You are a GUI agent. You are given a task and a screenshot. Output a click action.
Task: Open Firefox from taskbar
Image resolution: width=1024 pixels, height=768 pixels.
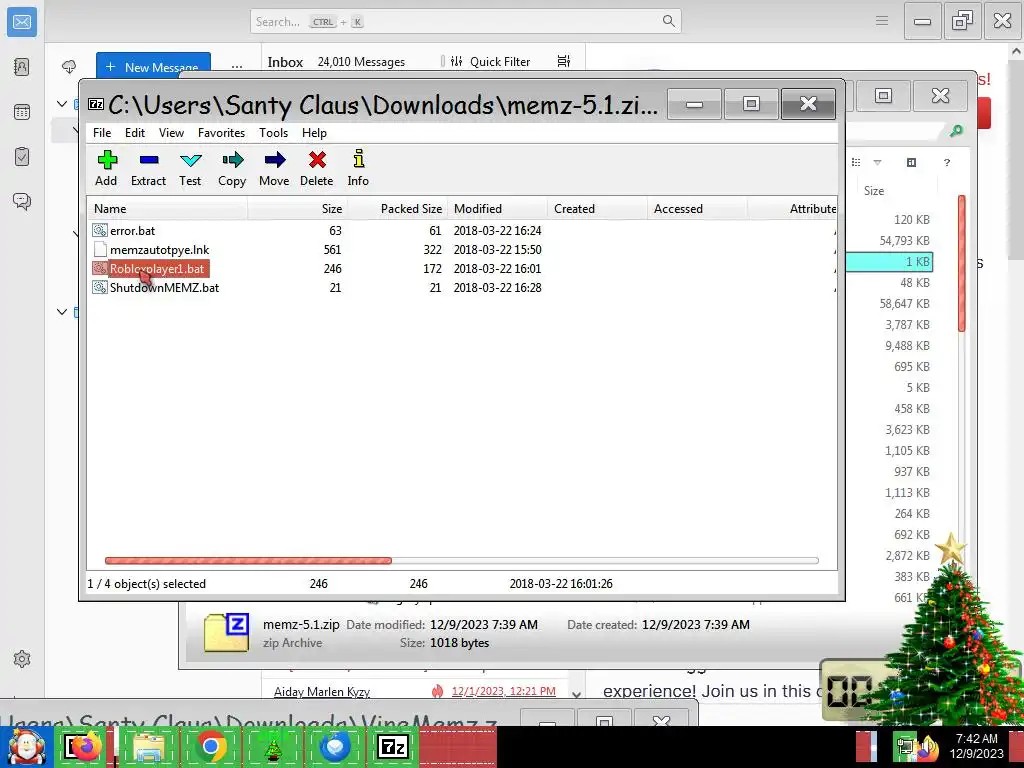pyautogui.click(x=84, y=746)
